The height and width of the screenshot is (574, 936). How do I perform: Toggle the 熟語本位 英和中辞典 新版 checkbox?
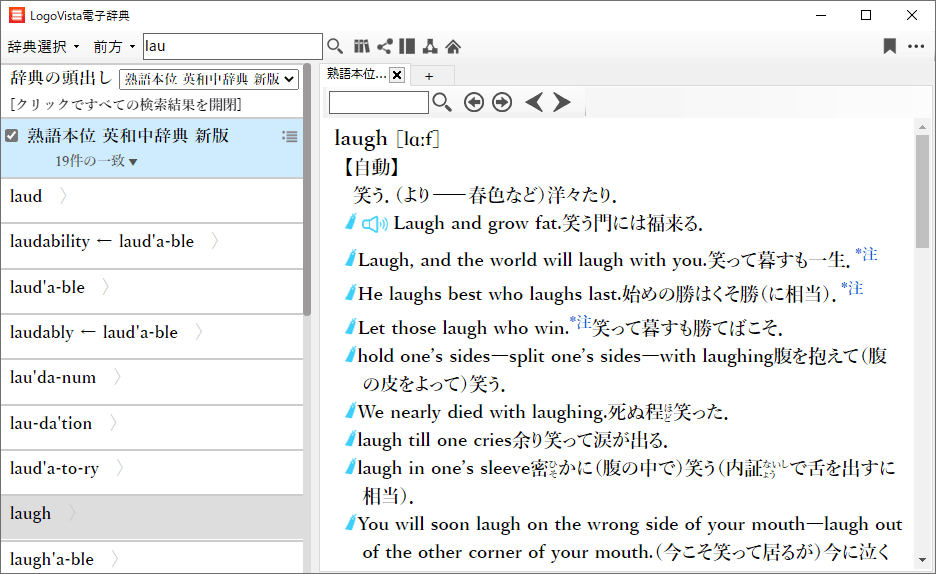(x=12, y=136)
